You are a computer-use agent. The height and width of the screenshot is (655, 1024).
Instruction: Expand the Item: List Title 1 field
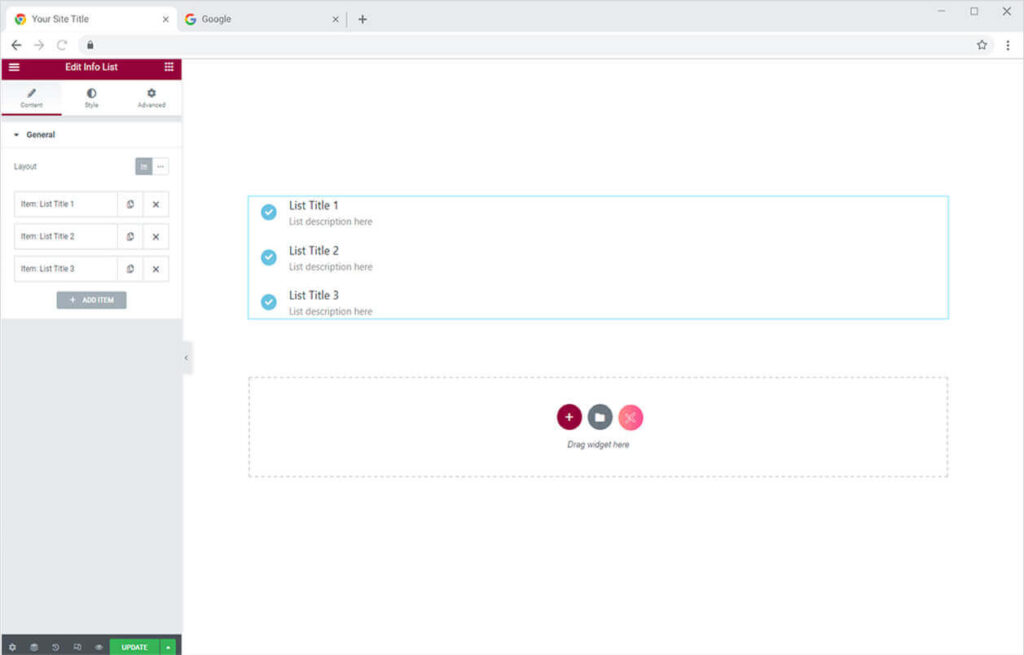[x=66, y=205]
